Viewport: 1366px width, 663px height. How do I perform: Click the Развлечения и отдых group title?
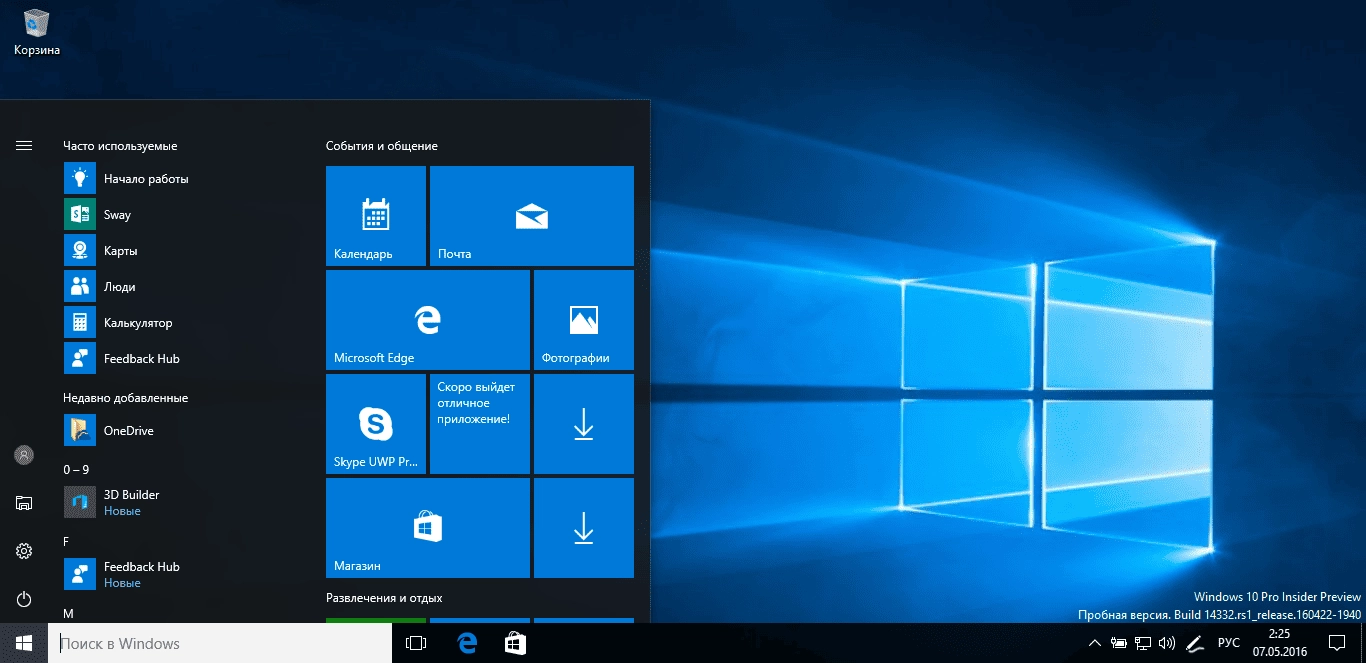coord(384,598)
